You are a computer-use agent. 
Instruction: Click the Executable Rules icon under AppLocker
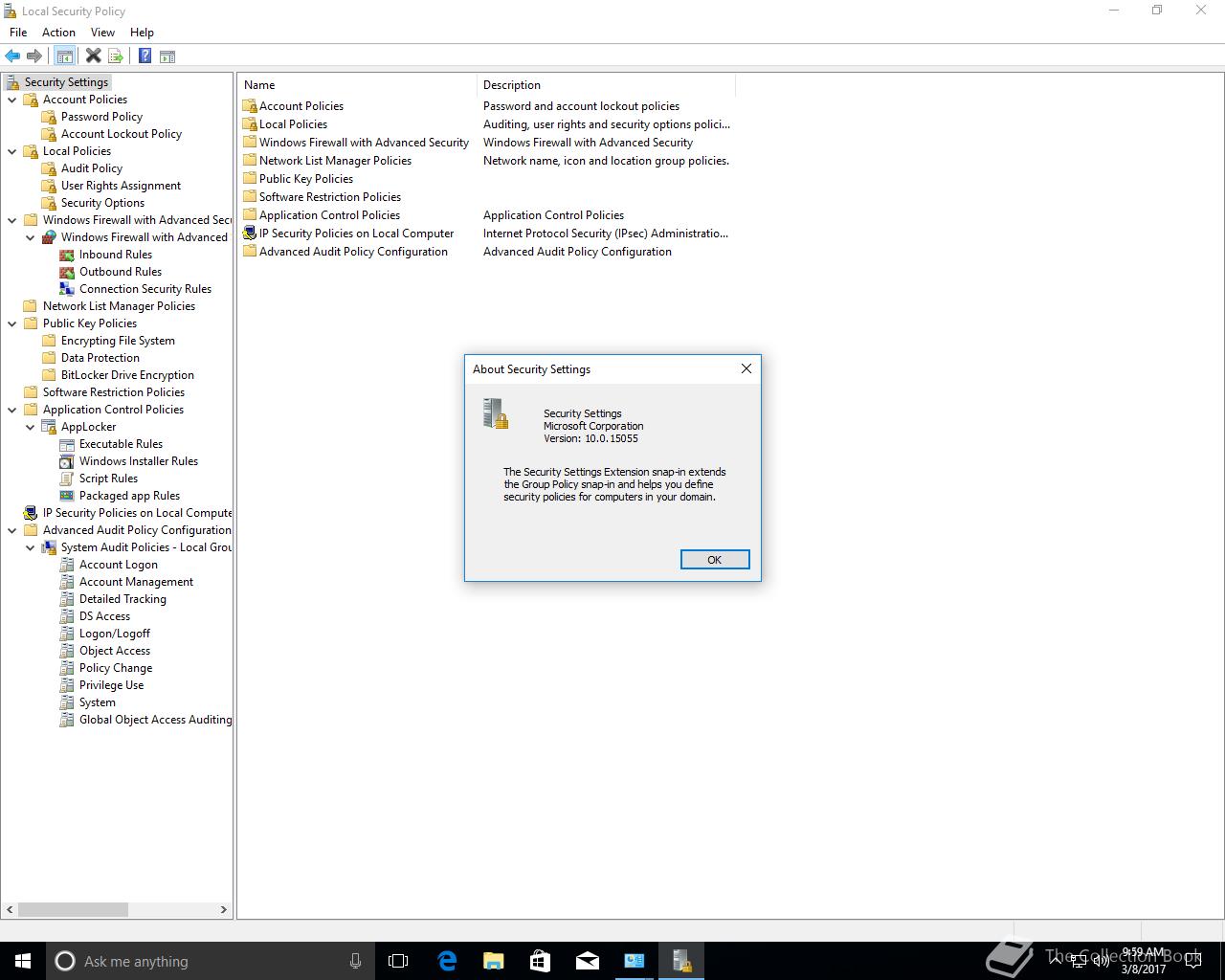(67, 444)
